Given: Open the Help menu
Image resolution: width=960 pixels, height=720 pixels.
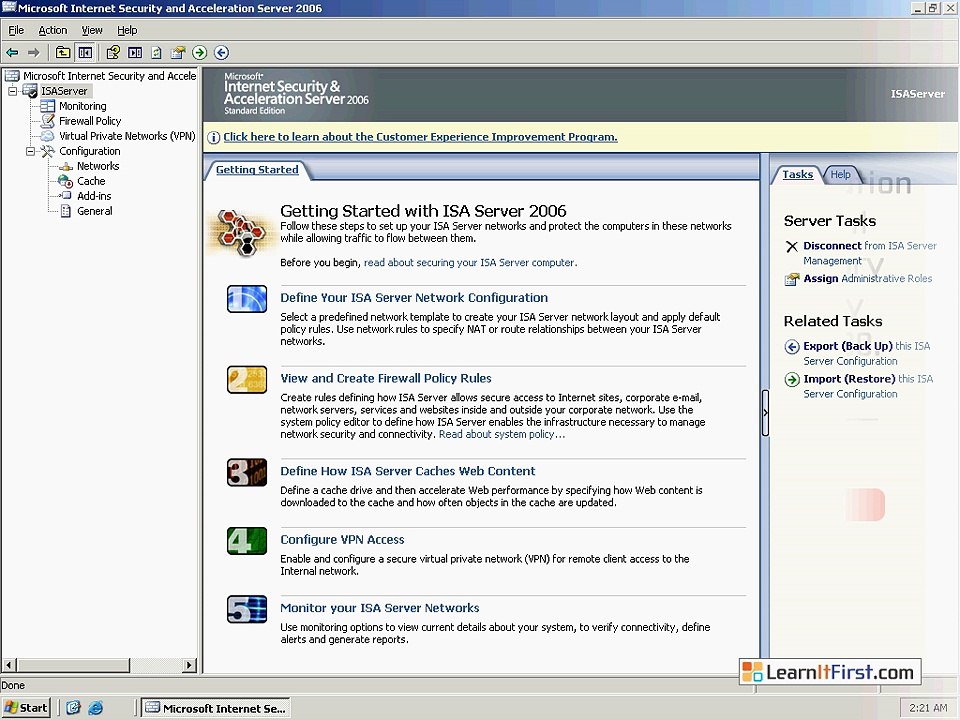Looking at the screenshot, I should click(127, 30).
